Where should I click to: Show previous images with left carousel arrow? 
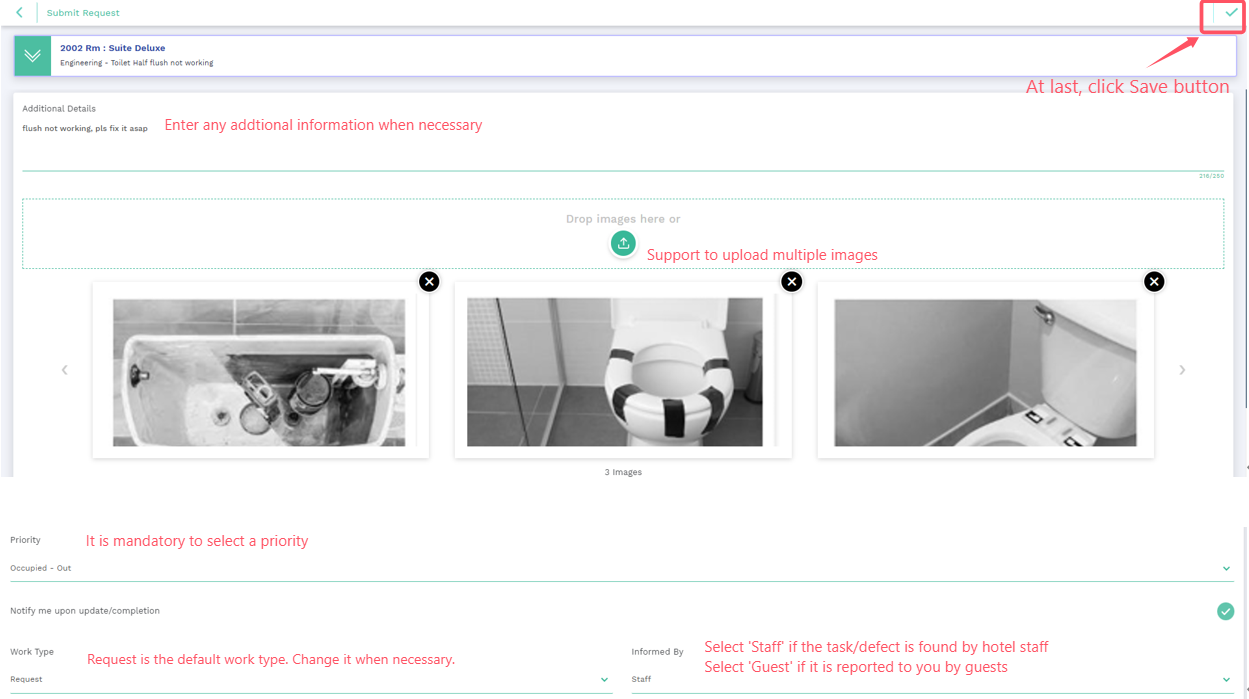pos(65,370)
